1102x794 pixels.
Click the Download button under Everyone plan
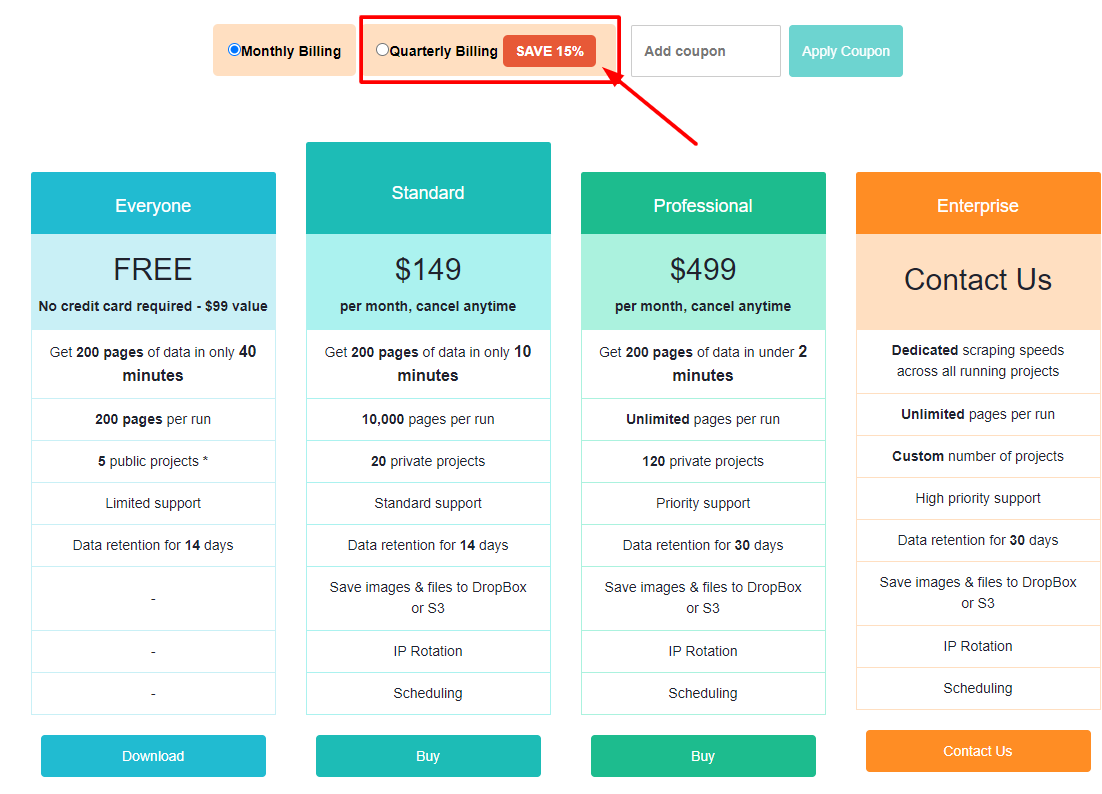pyautogui.click(x=153, y=756)
